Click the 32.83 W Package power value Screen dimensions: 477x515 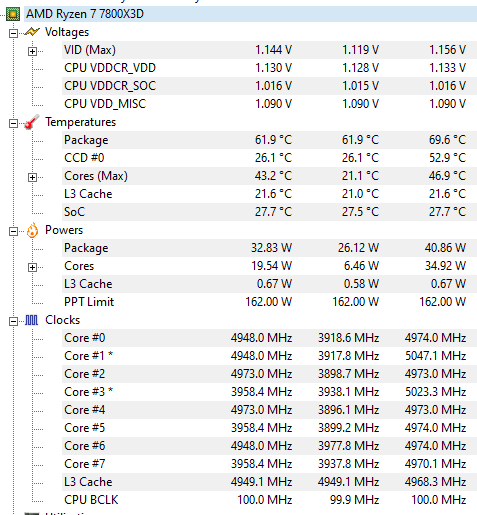coord(271,248)
